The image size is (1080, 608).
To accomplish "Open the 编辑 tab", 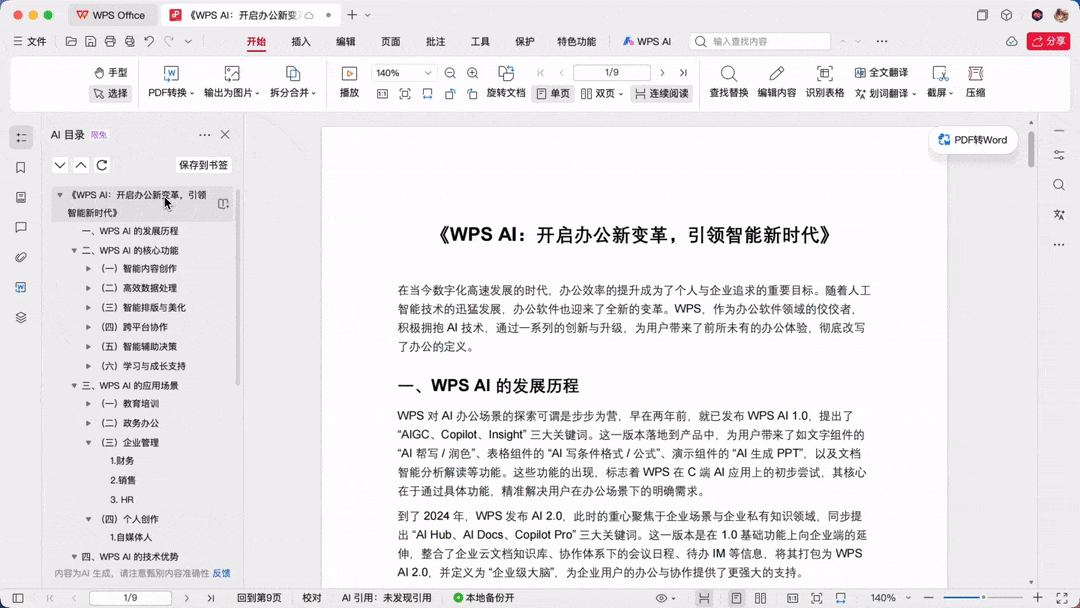I will (346, 41).
